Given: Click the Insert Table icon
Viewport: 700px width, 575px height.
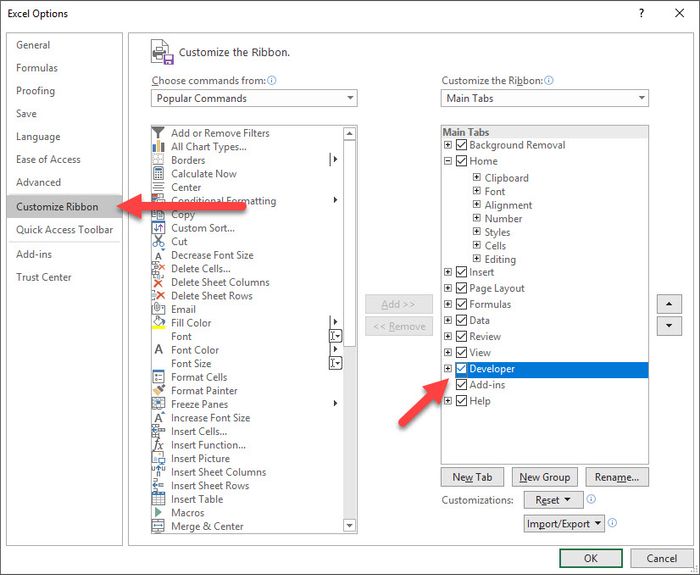Looking at the screenshot, I should (158, 499).
